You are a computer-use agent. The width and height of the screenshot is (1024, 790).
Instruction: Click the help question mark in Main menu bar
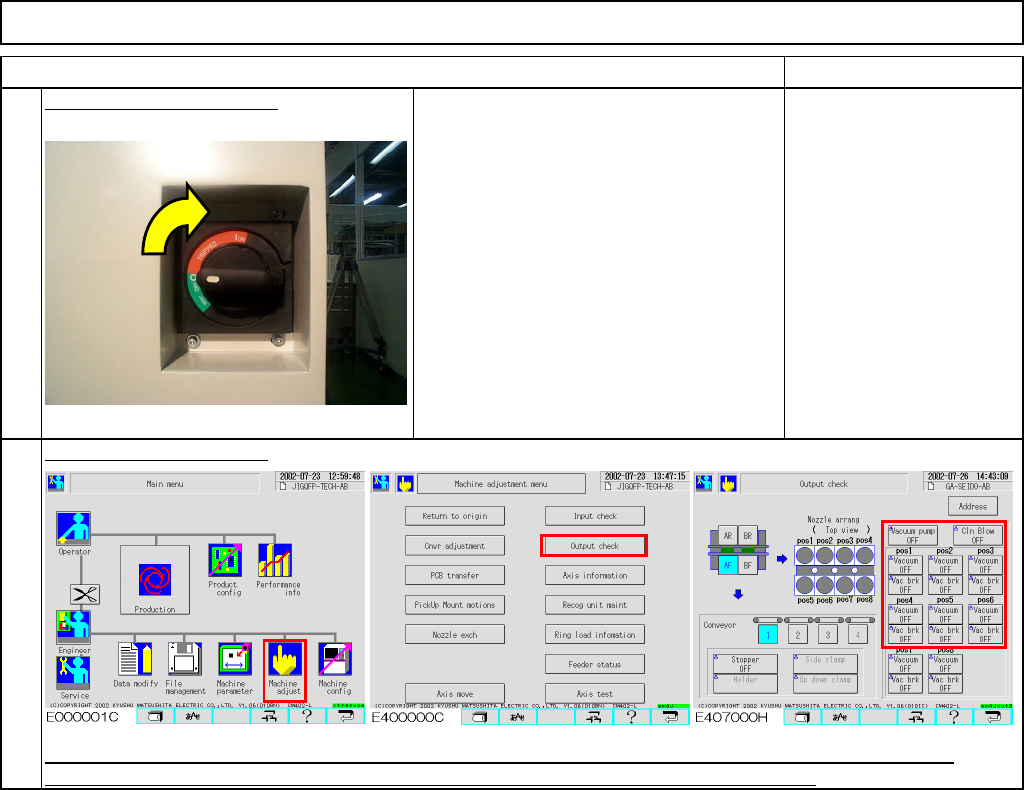[x=308, y=716]
